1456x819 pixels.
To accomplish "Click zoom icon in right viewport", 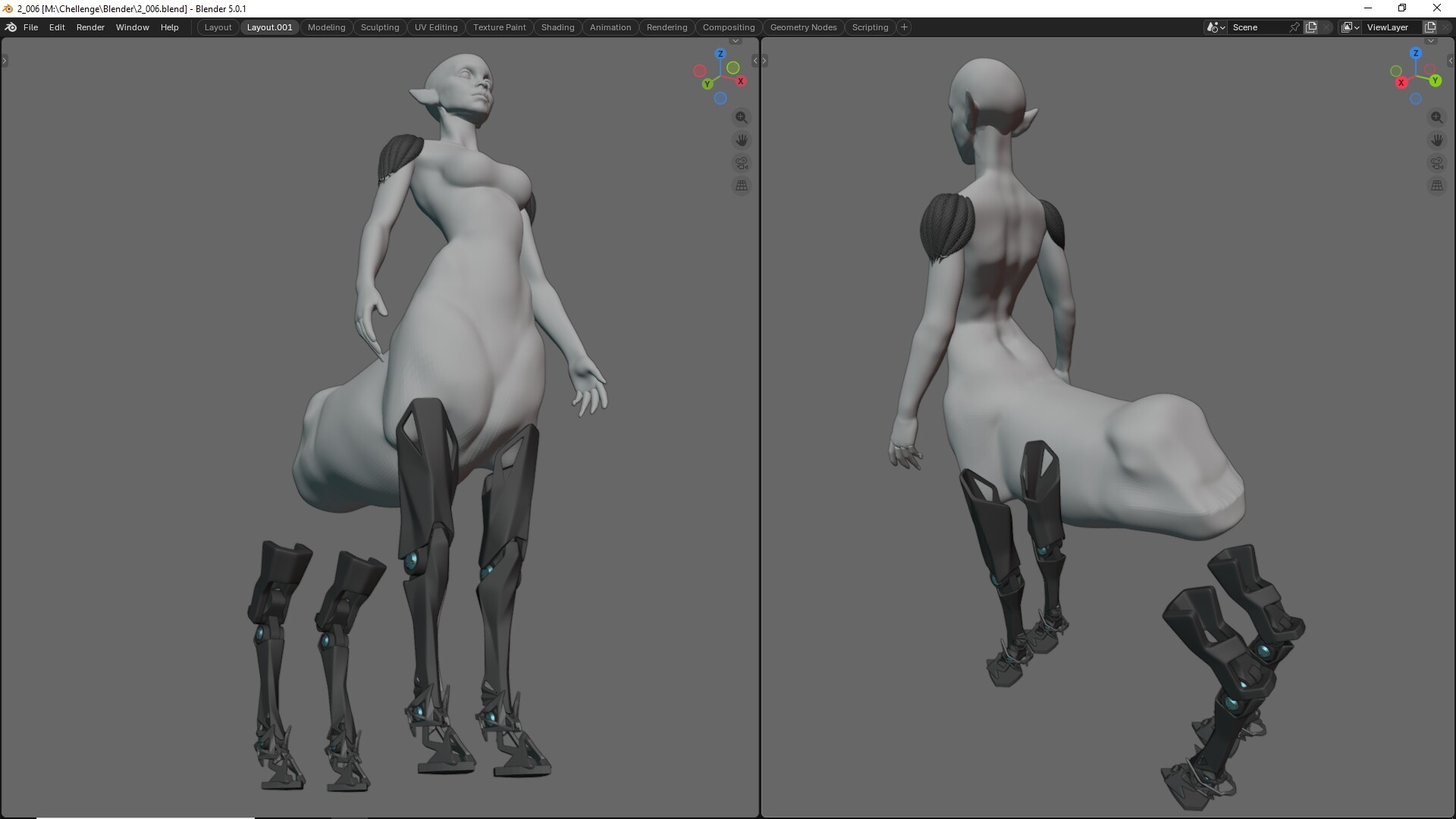I will point(1436,118).
